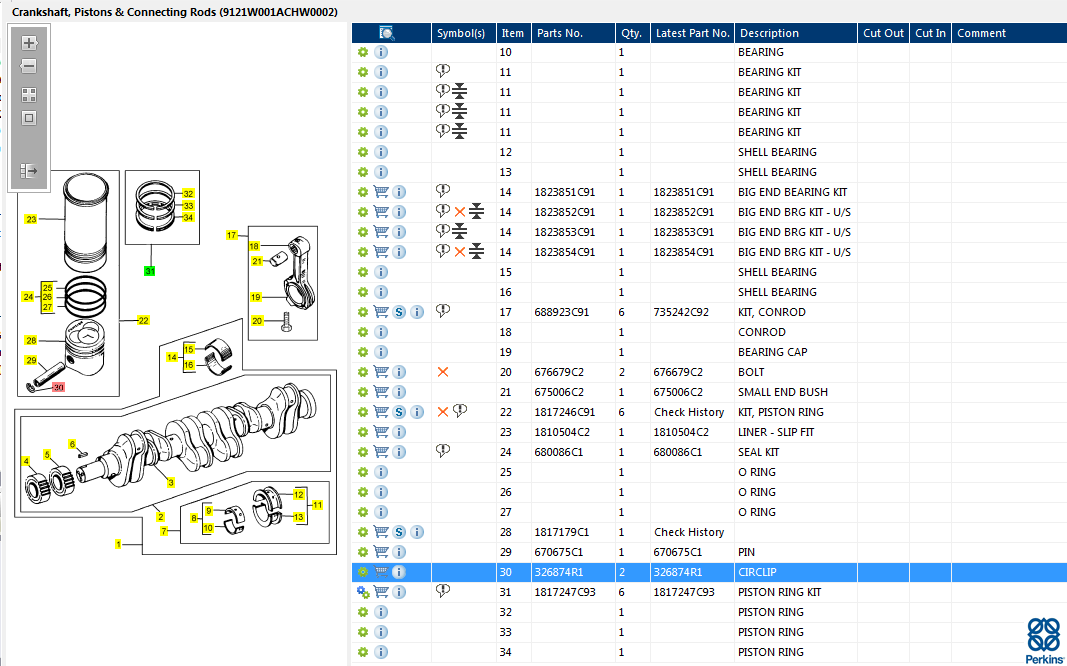Image resolution: width=1067 pixels, height=666 pixels.
Task: Click supersession S icon for KIT, CONROD
Action: 399,312
